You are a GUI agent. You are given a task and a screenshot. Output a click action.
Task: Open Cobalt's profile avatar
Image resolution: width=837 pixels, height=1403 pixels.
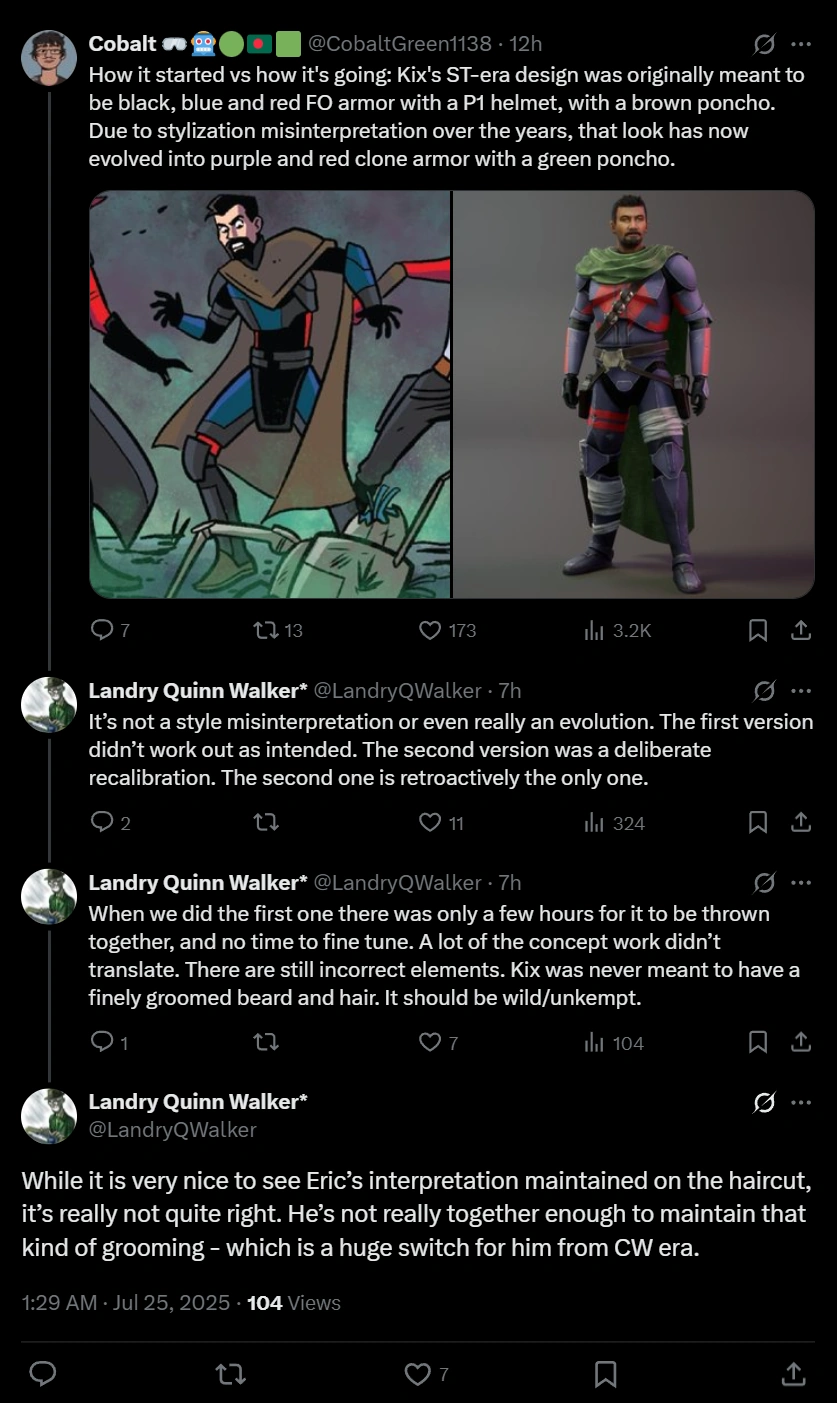(x=49, y=58)
